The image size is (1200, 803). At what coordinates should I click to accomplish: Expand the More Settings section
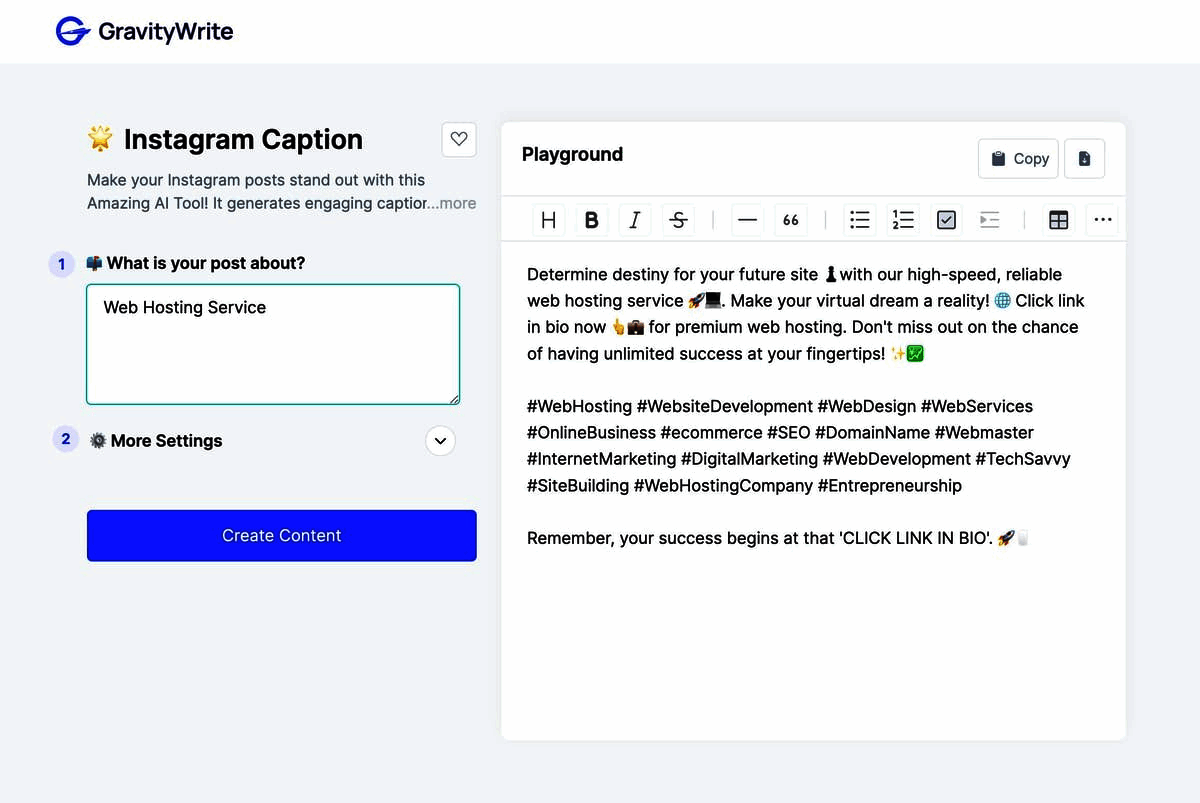coord(440,440)
